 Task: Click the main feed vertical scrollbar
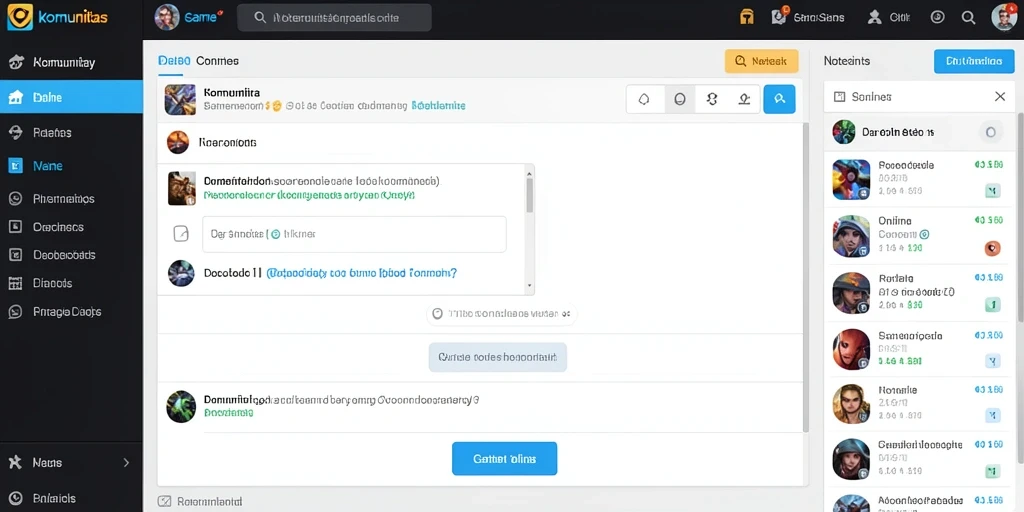tap(805, 278)
